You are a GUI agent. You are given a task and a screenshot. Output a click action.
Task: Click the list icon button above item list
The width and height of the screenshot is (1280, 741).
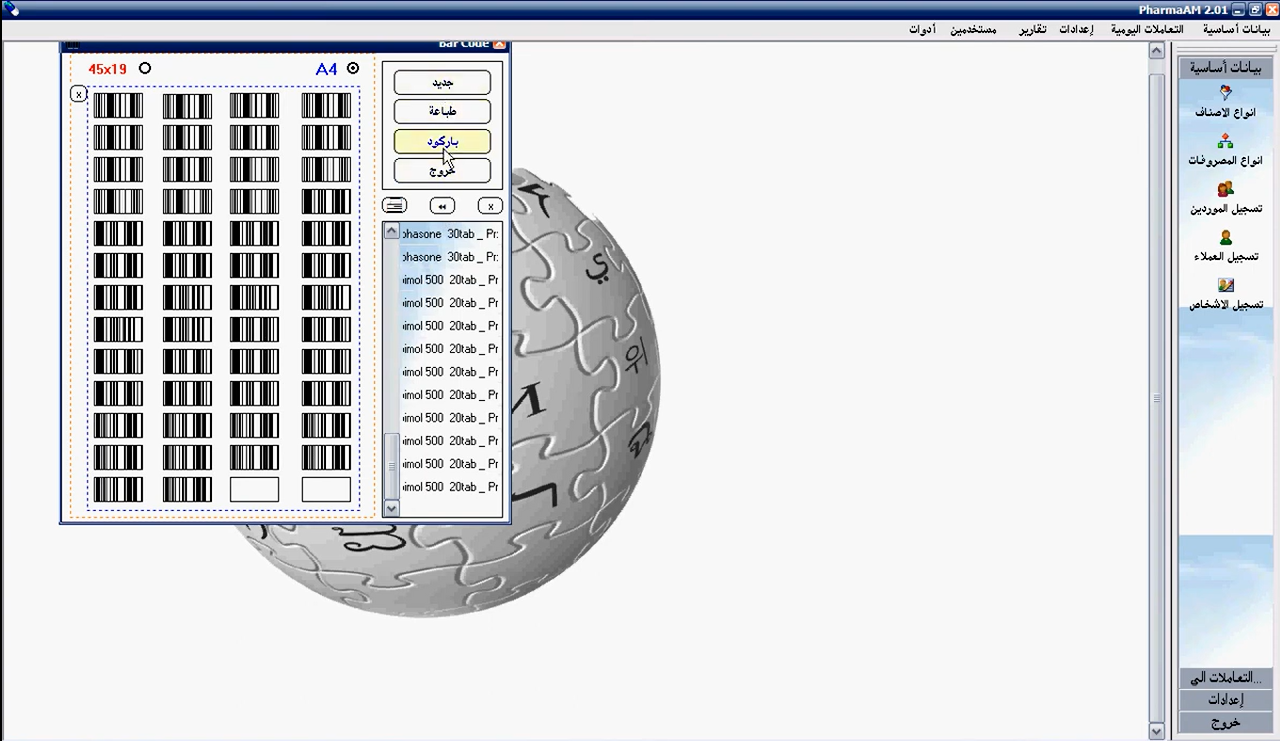click(395, 206)
